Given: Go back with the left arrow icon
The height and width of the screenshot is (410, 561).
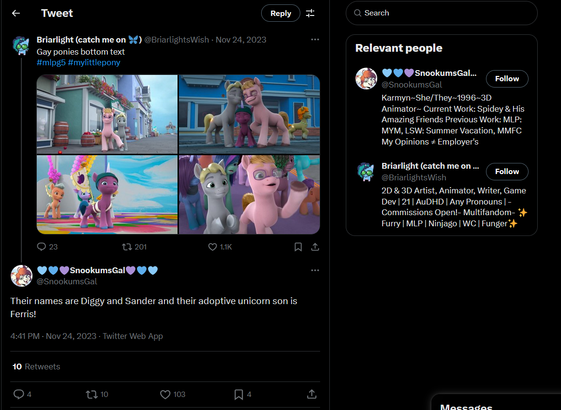Looking at the screenshot, I should pyautogui.click(x=16, y=13).
